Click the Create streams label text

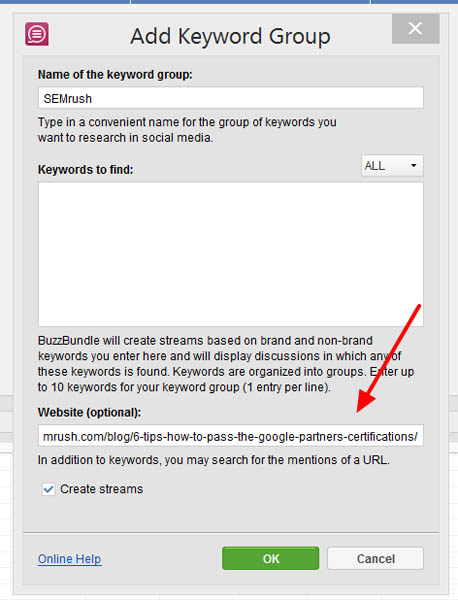(101, 489)
